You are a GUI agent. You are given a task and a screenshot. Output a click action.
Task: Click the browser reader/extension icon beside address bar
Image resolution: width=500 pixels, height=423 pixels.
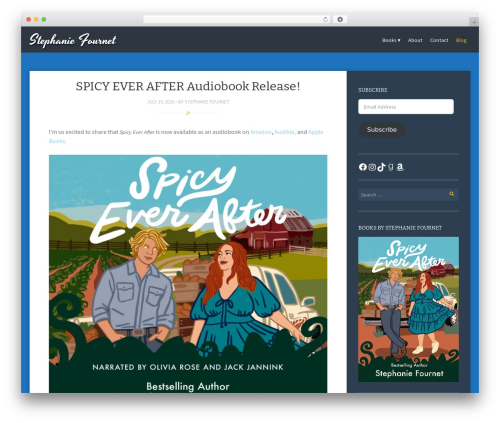coord(340,19)
